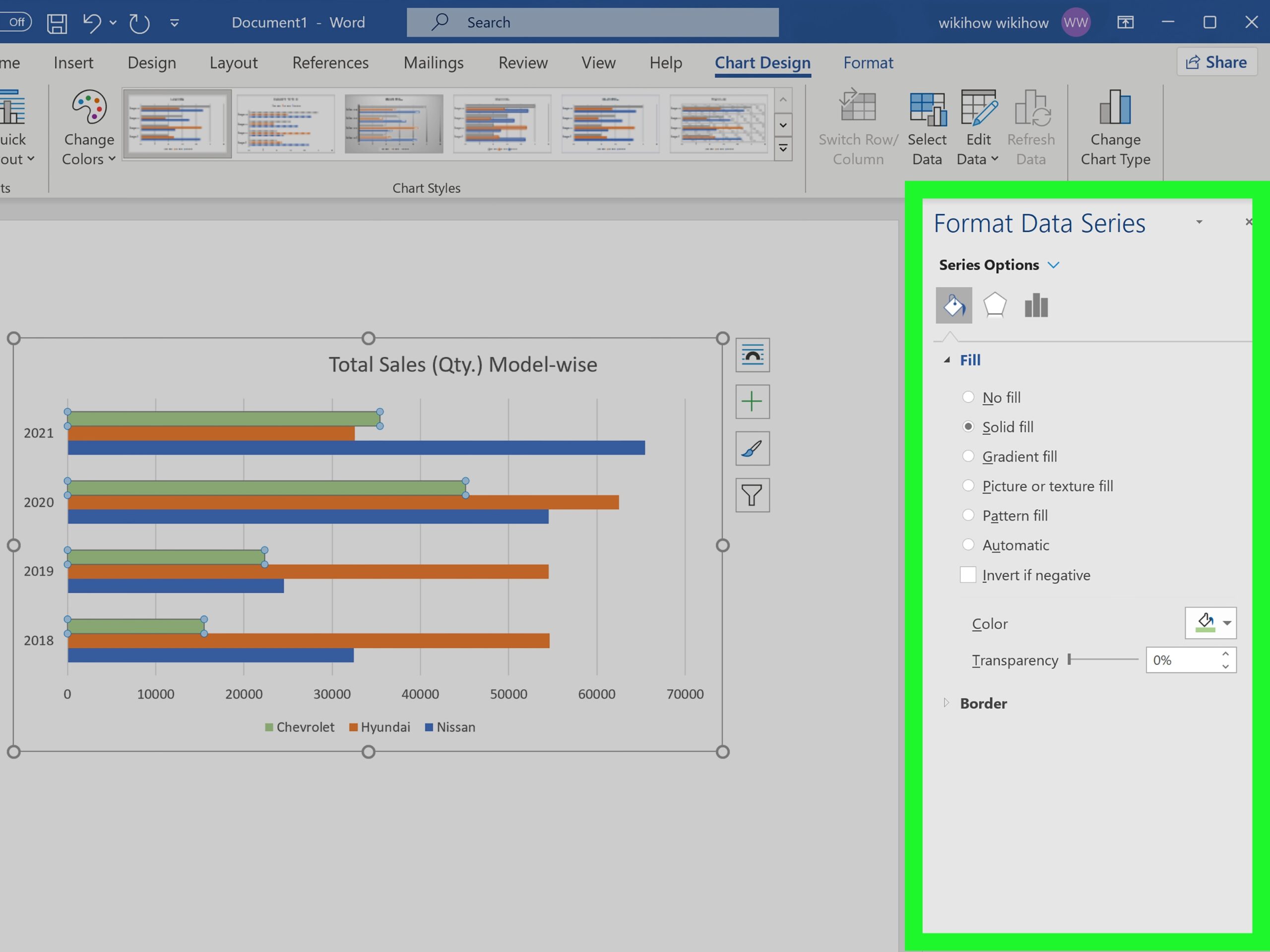Open the Chart Filters funnel icon
Screen dimensions: 1270x952
[752, 495]
